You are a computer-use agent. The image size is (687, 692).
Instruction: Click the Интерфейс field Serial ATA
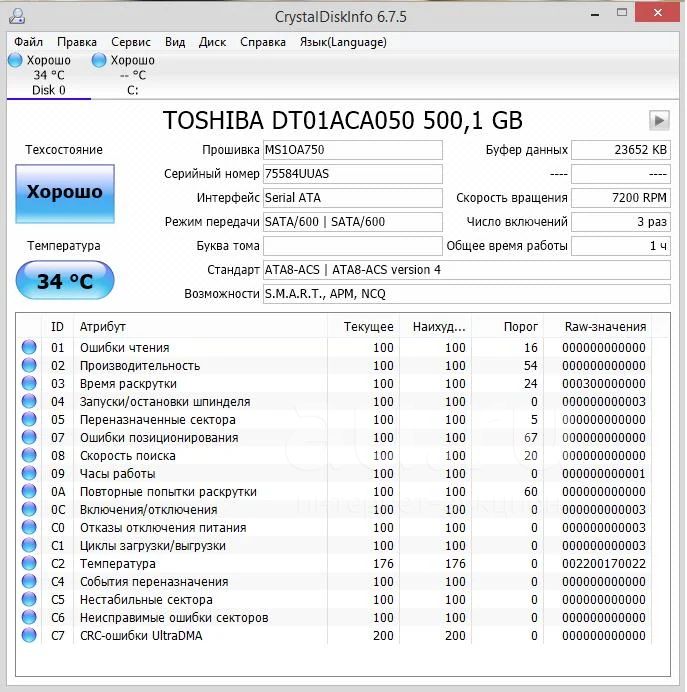353,198
